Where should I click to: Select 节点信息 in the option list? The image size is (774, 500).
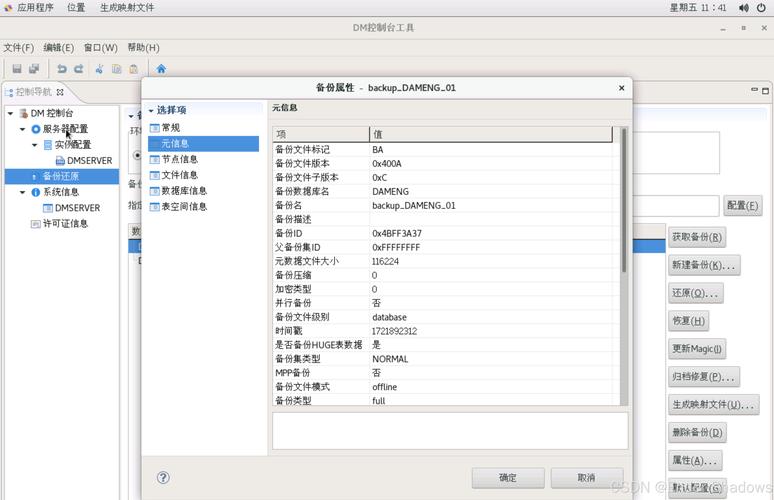pos(174,159)
